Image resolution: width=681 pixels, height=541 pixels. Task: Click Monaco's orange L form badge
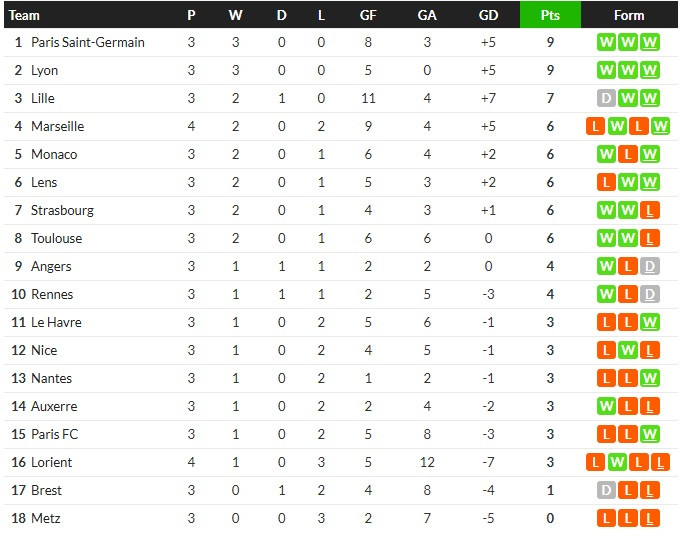click(x=628, y=155)
